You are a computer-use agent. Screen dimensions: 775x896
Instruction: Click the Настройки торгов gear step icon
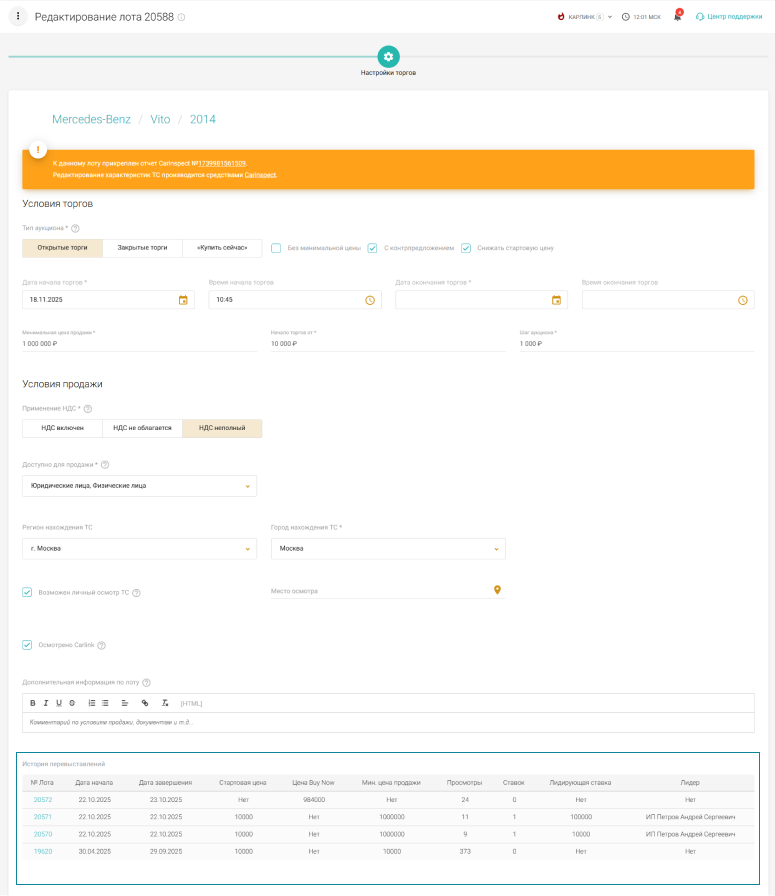(388, 56)
